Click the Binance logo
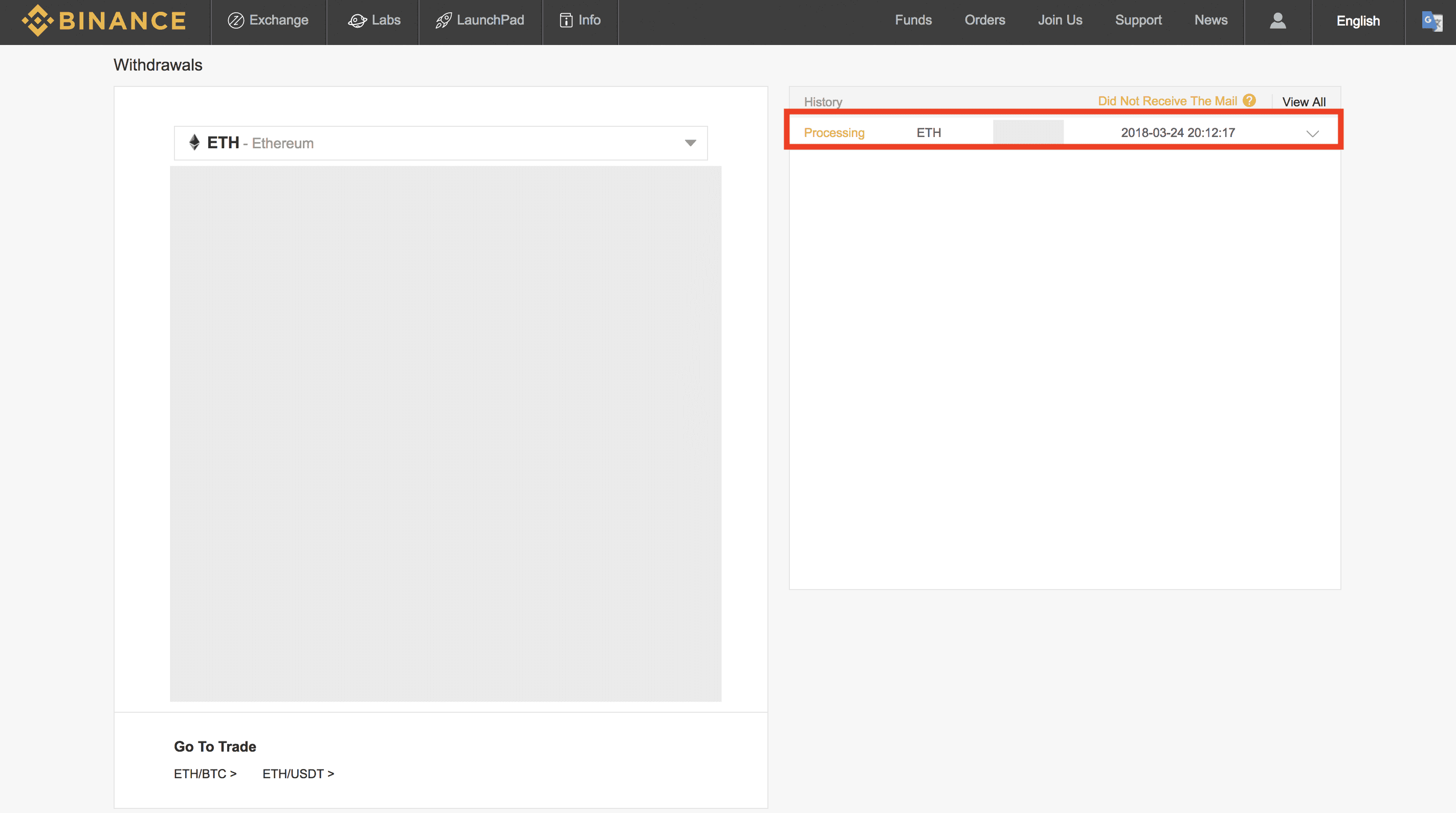The image size is (1456, 813). click(104, 21)
